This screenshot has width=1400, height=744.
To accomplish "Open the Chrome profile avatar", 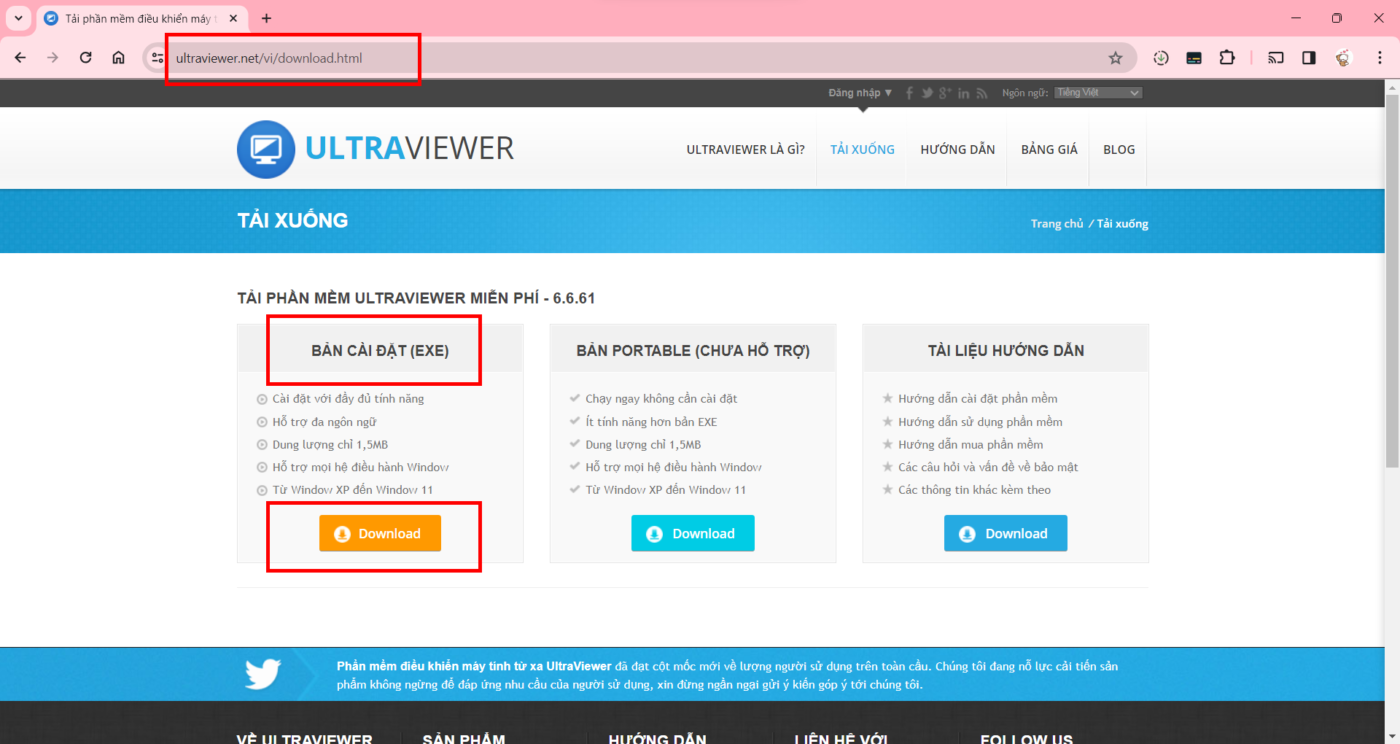I will click(1343, 58).
